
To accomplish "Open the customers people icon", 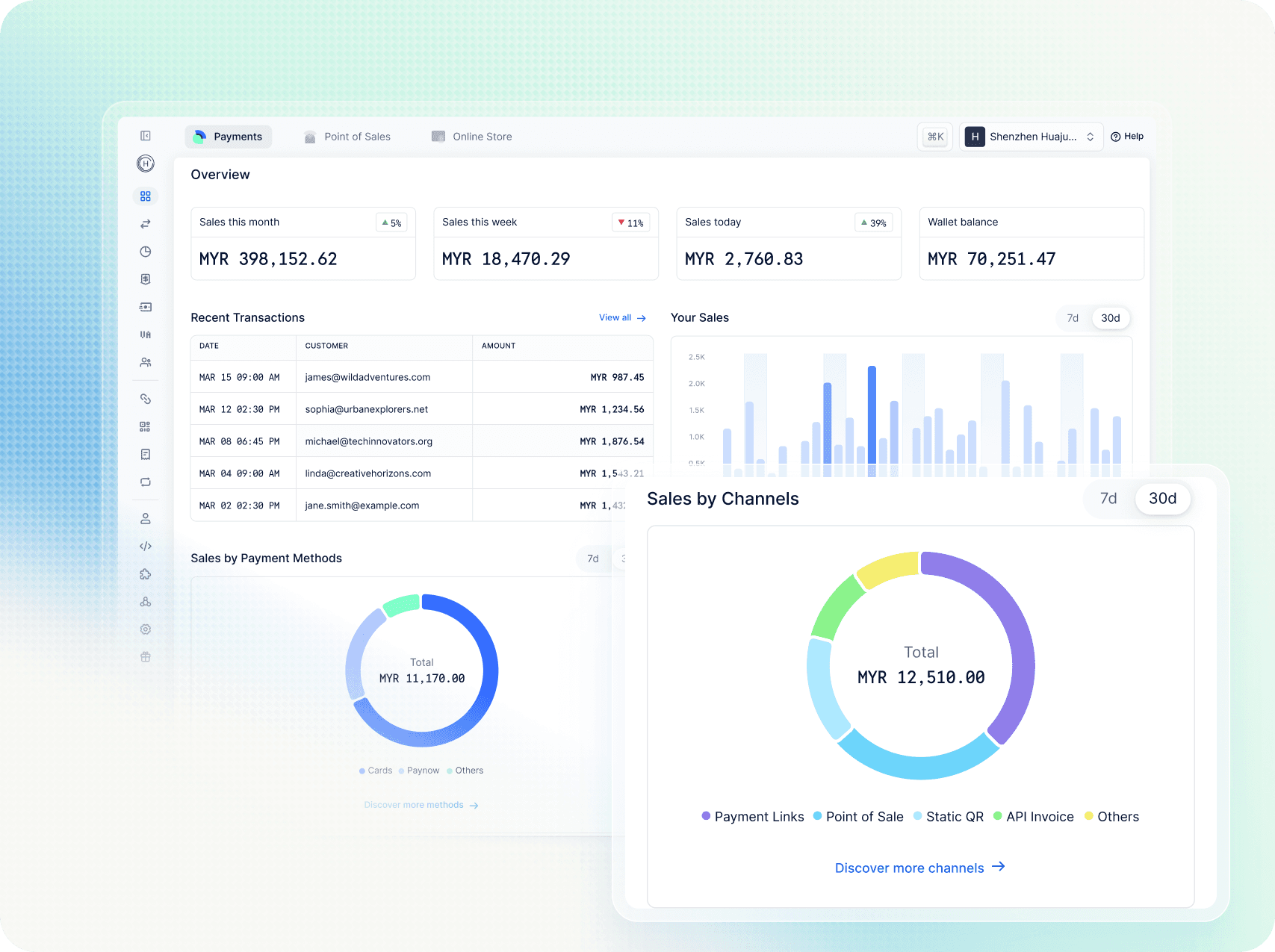I will (146, 362).
